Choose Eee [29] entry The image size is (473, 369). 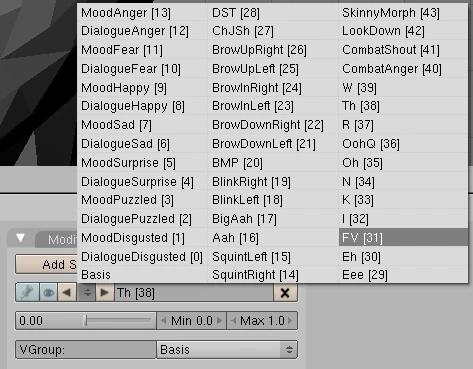[403, 275]
